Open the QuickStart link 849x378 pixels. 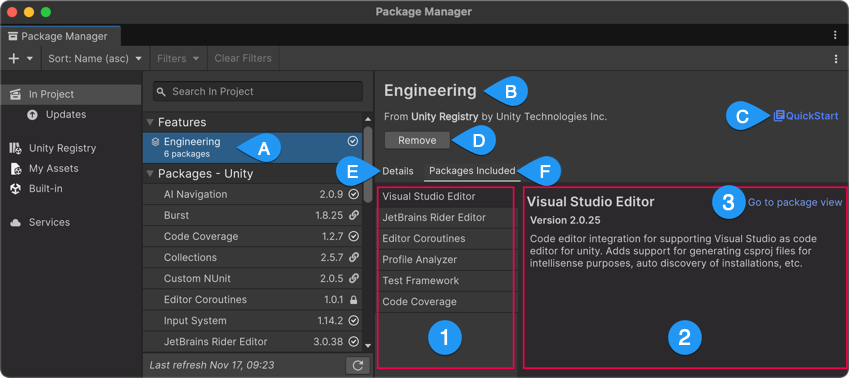pyautogui.click(x=806, y=116)
